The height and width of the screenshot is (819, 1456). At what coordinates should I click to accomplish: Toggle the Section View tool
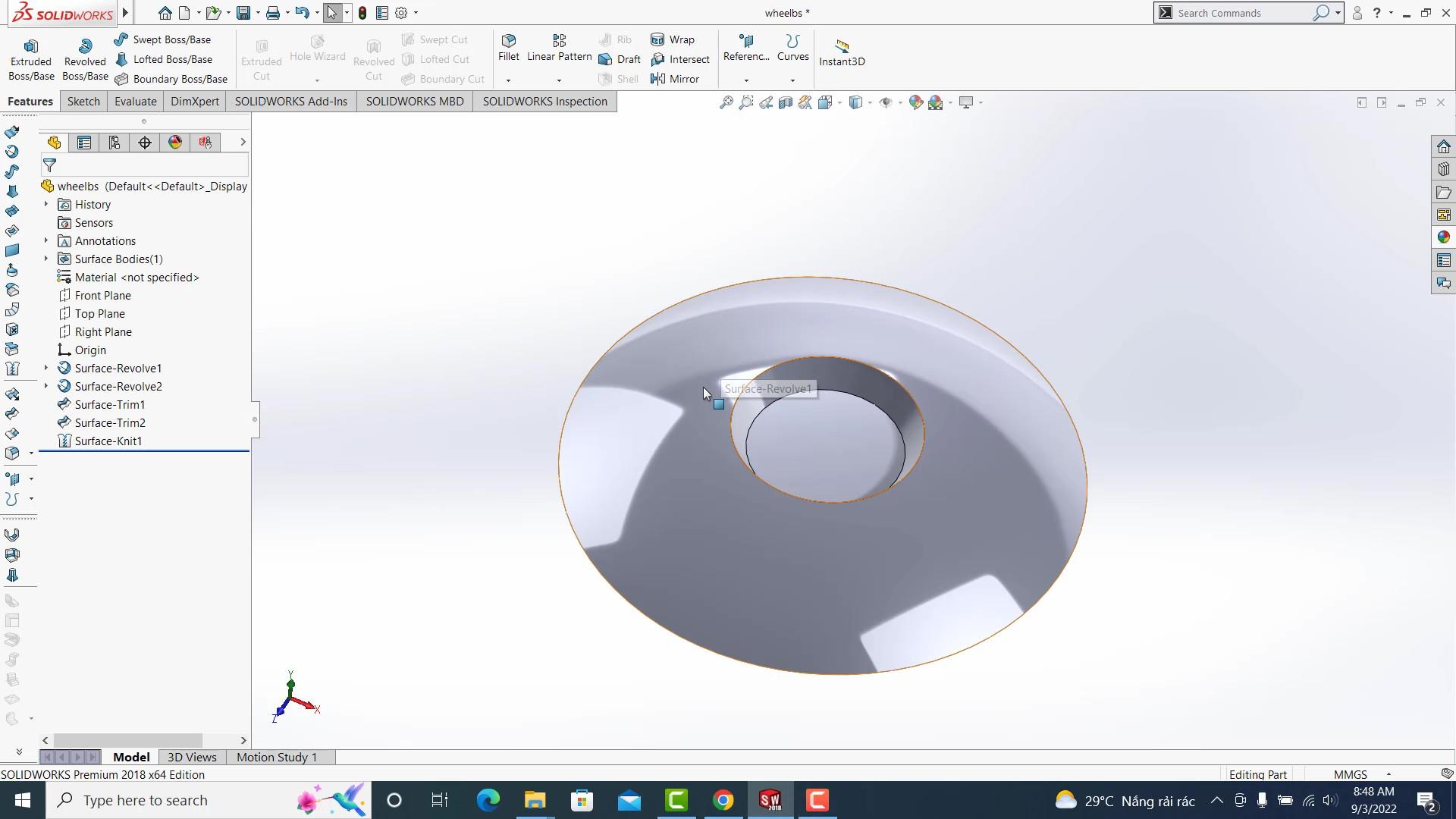click(x=786, y=102)
